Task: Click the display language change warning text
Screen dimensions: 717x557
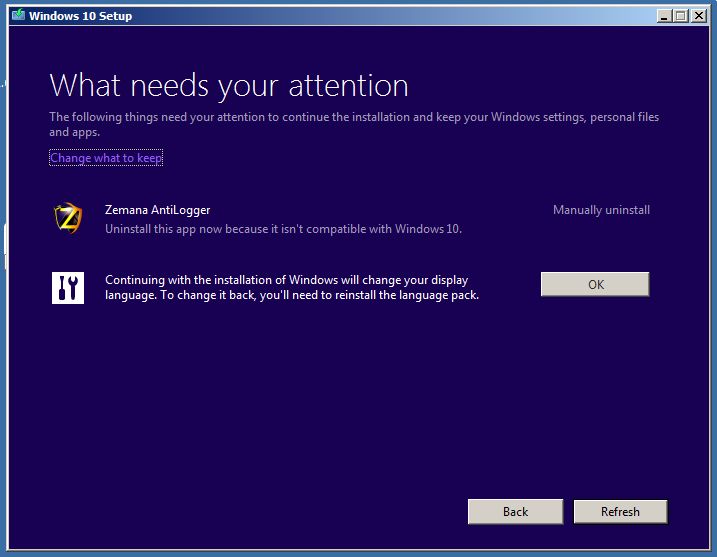Action: coord(292,287)
